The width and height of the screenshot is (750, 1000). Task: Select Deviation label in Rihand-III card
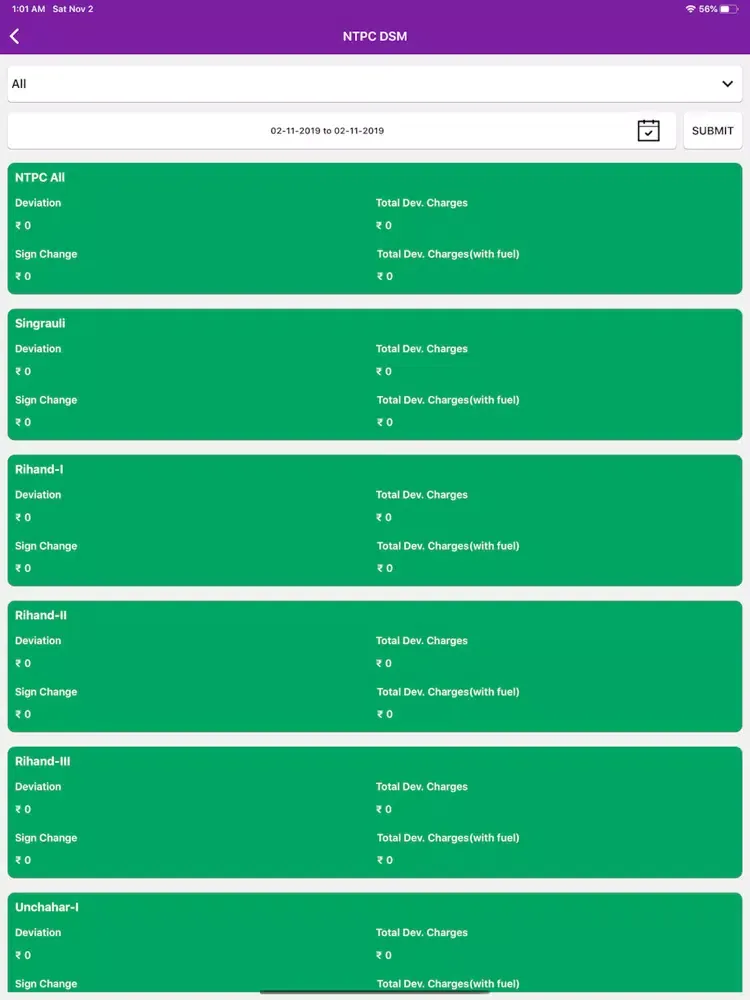pos(38,787)
